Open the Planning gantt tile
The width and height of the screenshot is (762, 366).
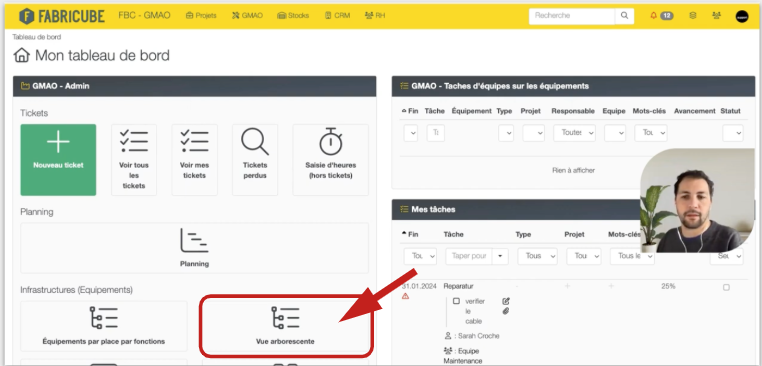(194, 248)
